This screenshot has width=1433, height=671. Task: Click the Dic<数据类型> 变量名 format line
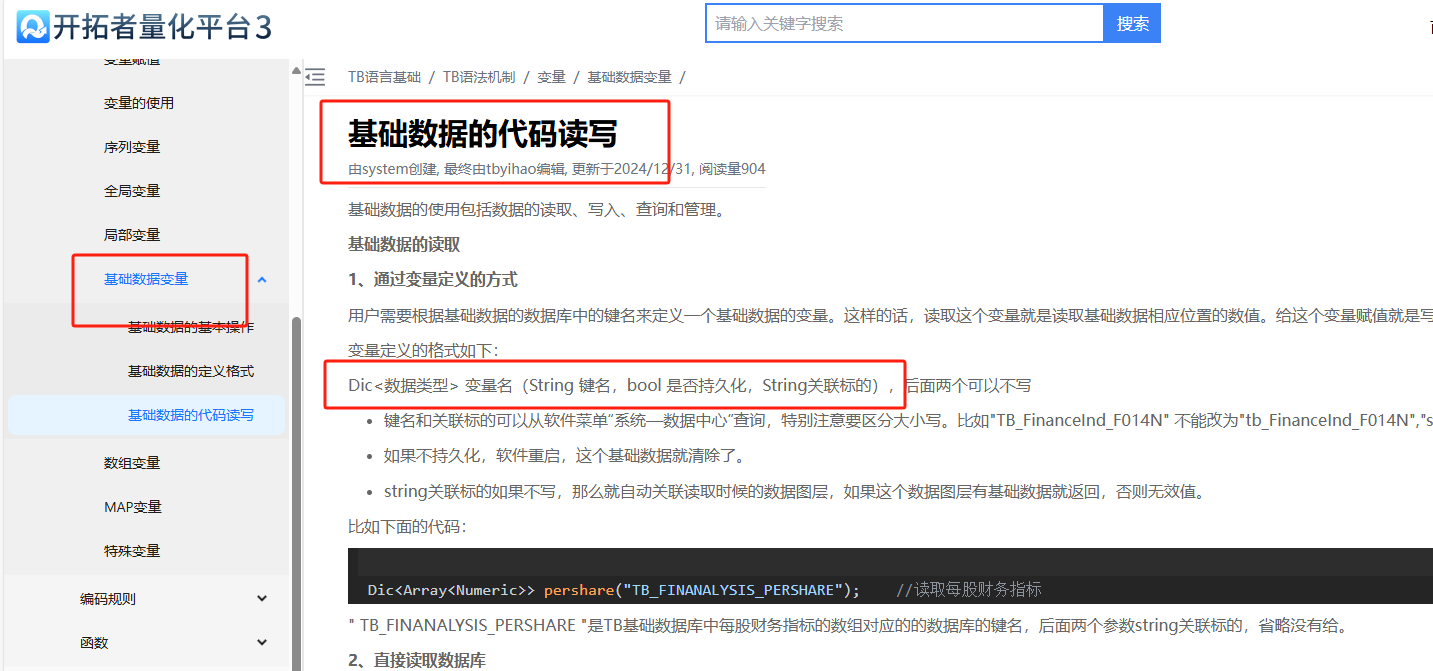pos(689,385)
